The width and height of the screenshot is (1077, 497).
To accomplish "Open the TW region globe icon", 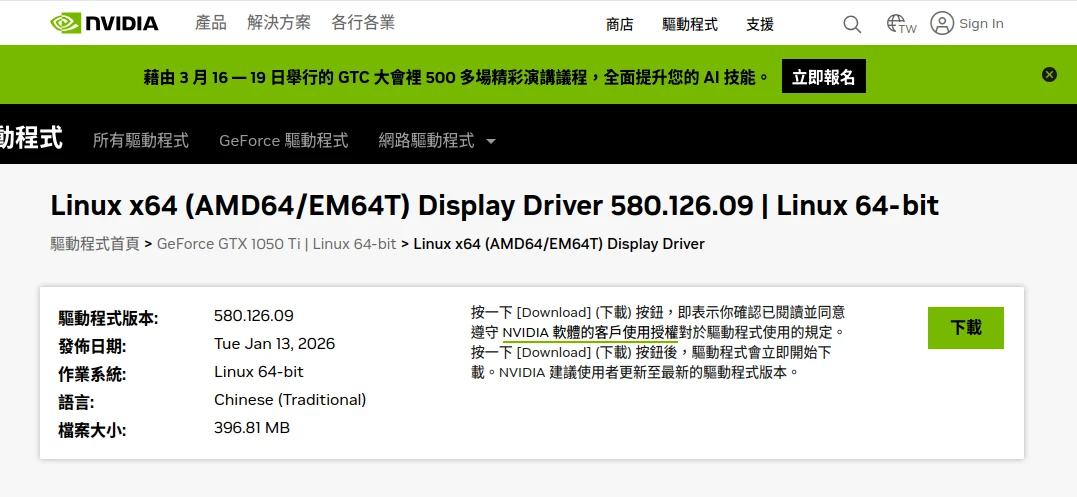I will (901, 24).
